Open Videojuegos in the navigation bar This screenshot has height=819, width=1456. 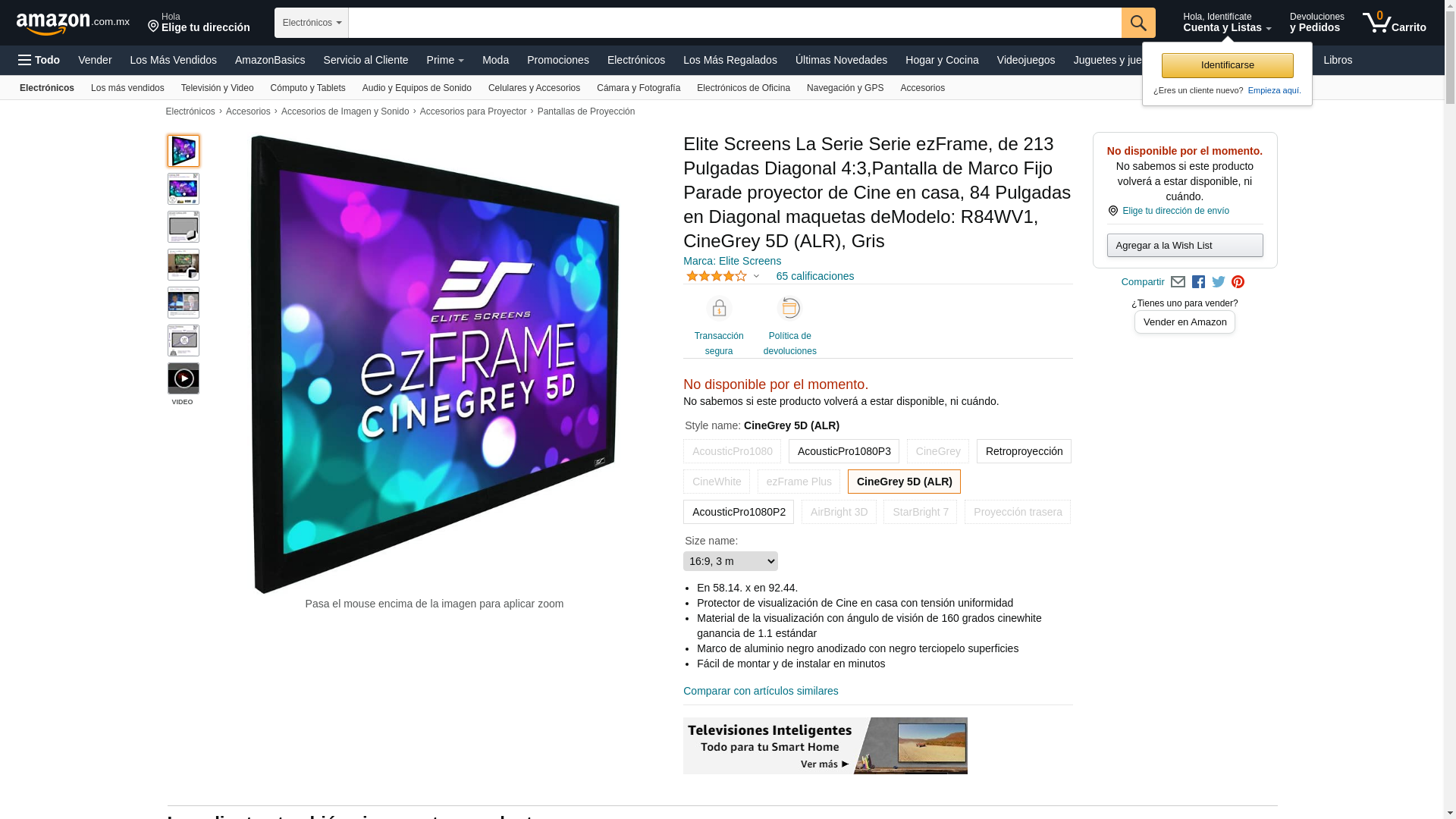click(1025, 60)
